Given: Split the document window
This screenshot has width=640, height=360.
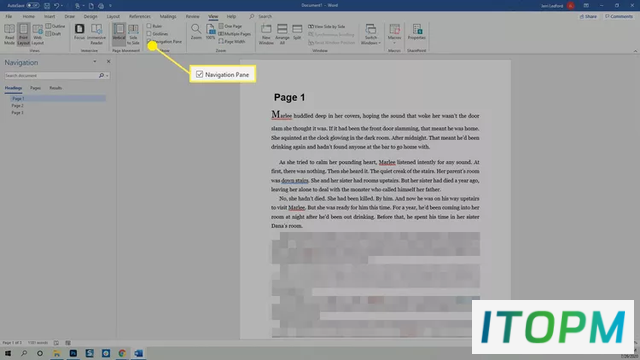Looking at the screenshot, I should pos(297,32).
